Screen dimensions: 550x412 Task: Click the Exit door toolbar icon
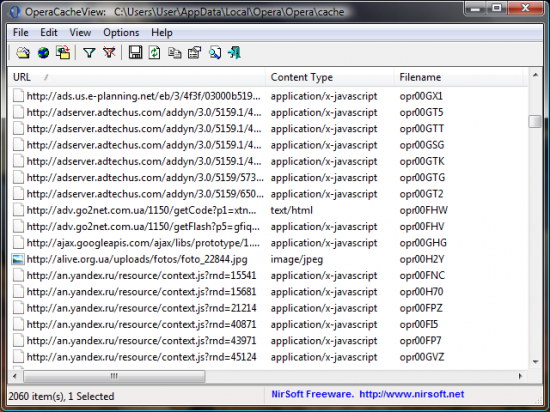(x=234, y=53)
